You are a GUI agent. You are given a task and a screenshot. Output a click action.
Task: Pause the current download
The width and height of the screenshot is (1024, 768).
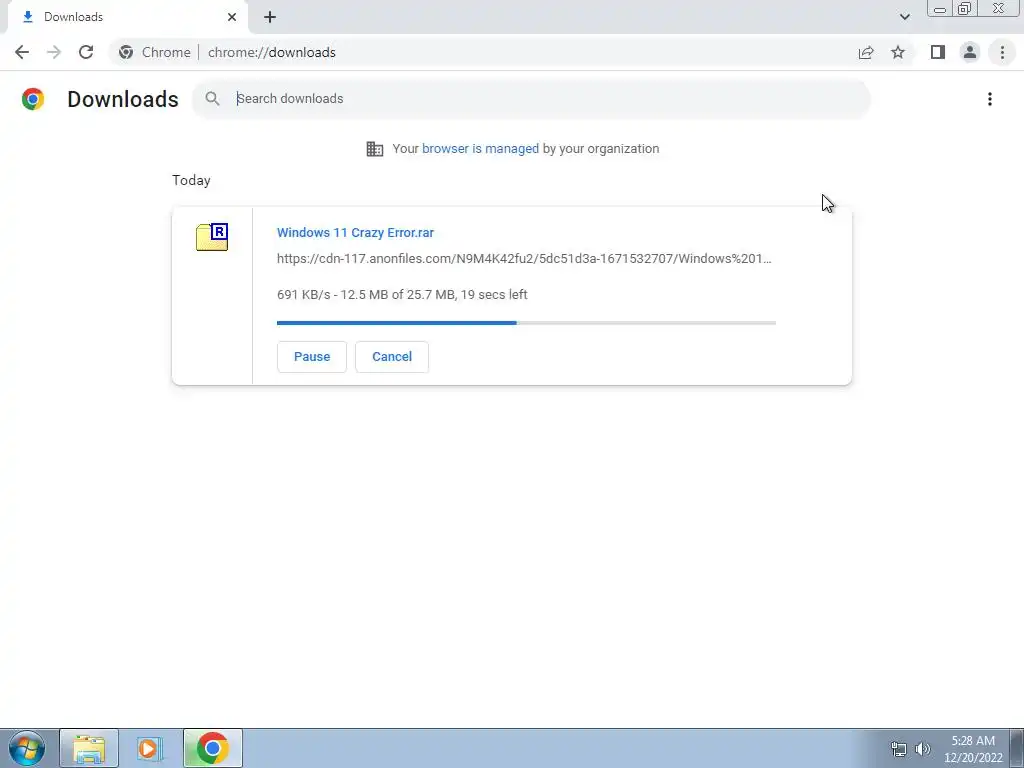pyautogui.click(x=312, y=357)
